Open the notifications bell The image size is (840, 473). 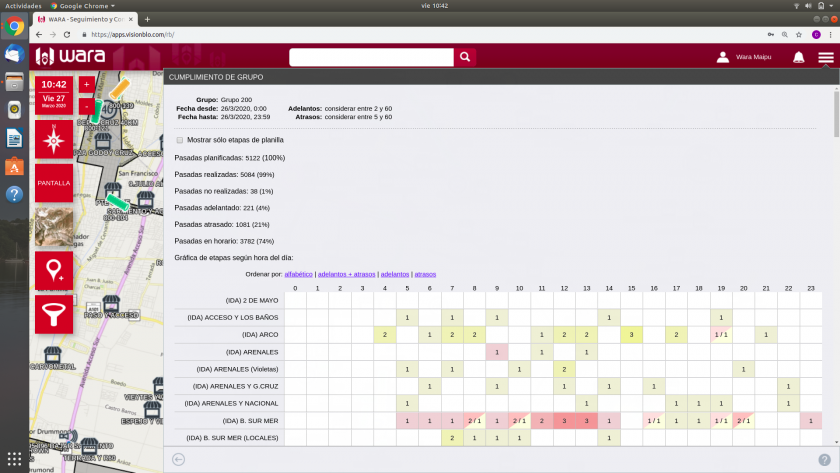pos(798,58)
